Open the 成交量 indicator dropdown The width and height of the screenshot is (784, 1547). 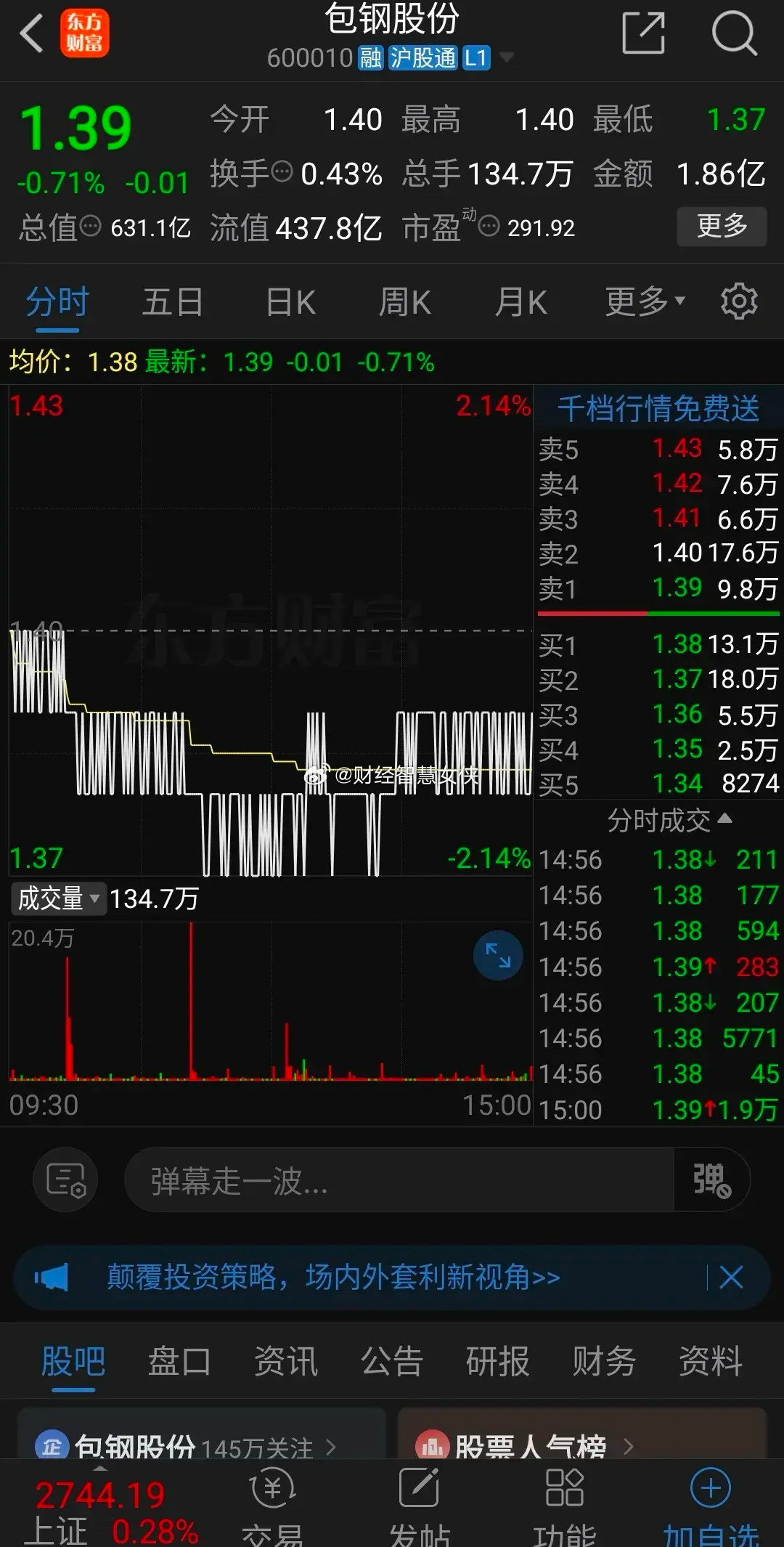point(58,898)
